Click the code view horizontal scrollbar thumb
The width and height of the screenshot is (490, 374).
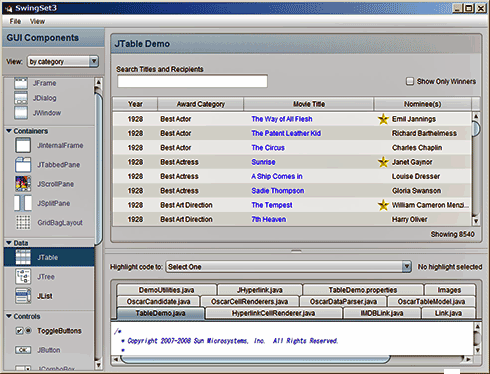[x=255, y=359]
